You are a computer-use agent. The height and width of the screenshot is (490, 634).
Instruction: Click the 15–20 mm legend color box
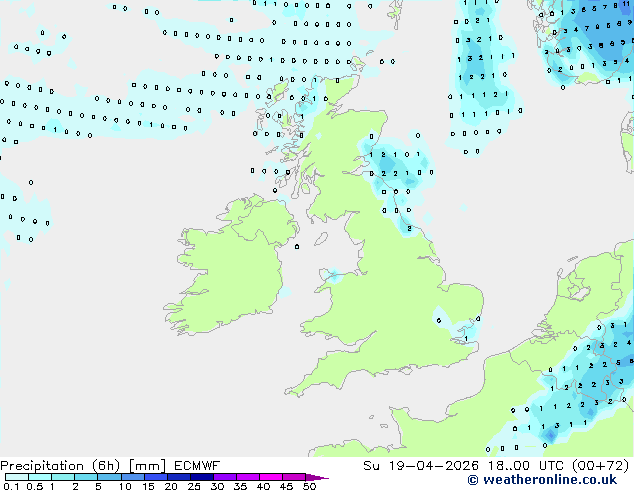155,477
